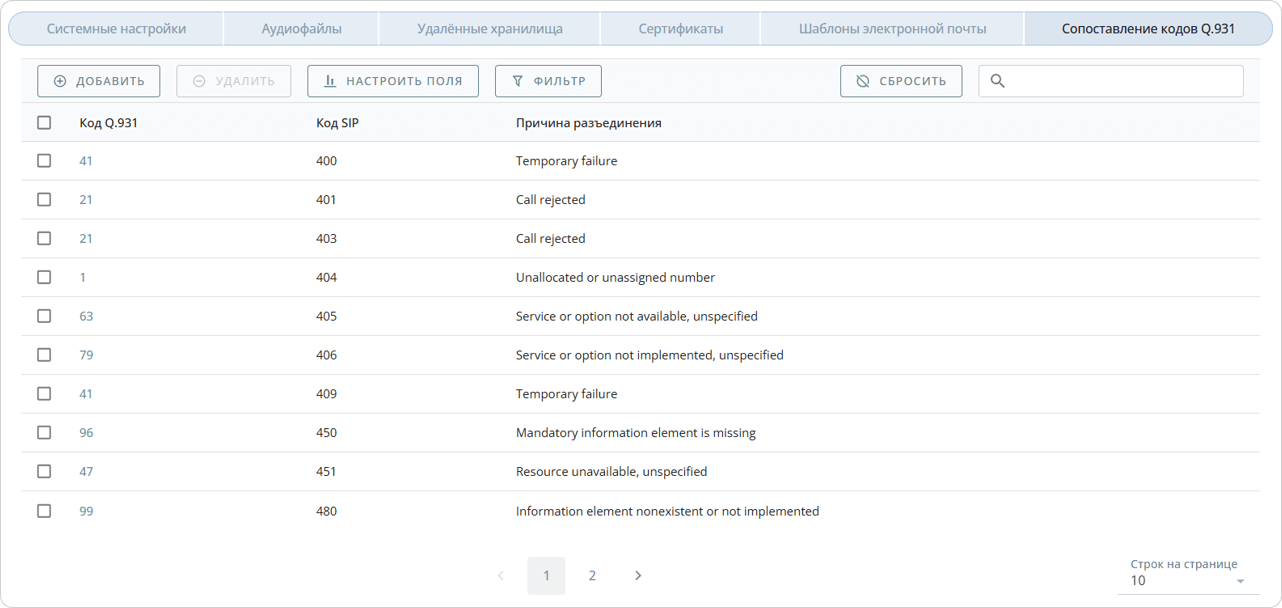1282x608 pixels.
Task: Open the Фильтр funnel icon button
Action: point(518,81)
